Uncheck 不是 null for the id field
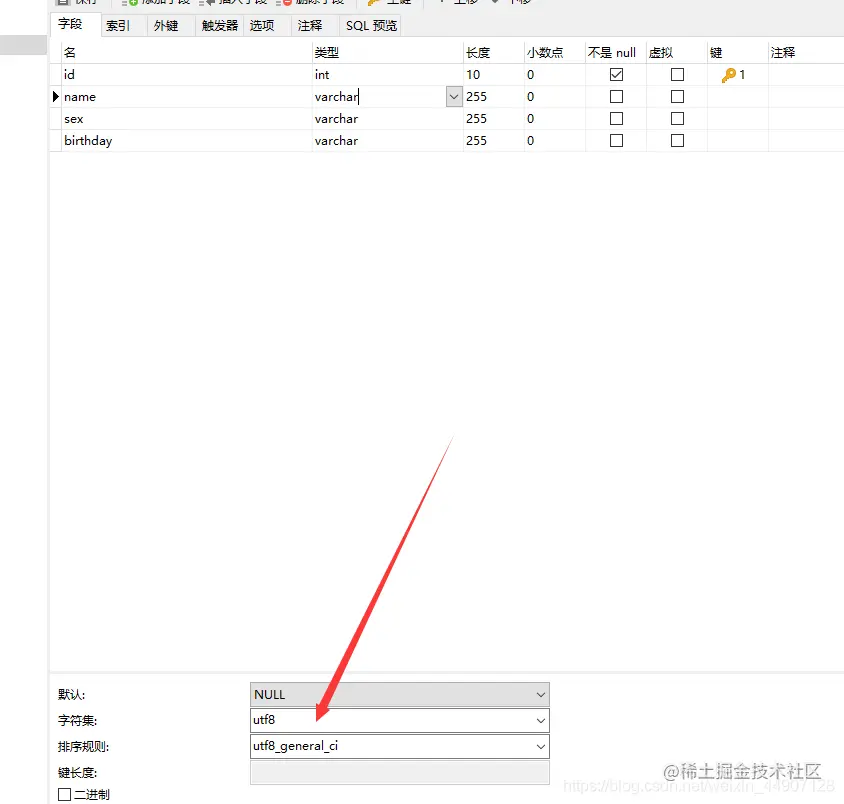 (x=617, y=74)
